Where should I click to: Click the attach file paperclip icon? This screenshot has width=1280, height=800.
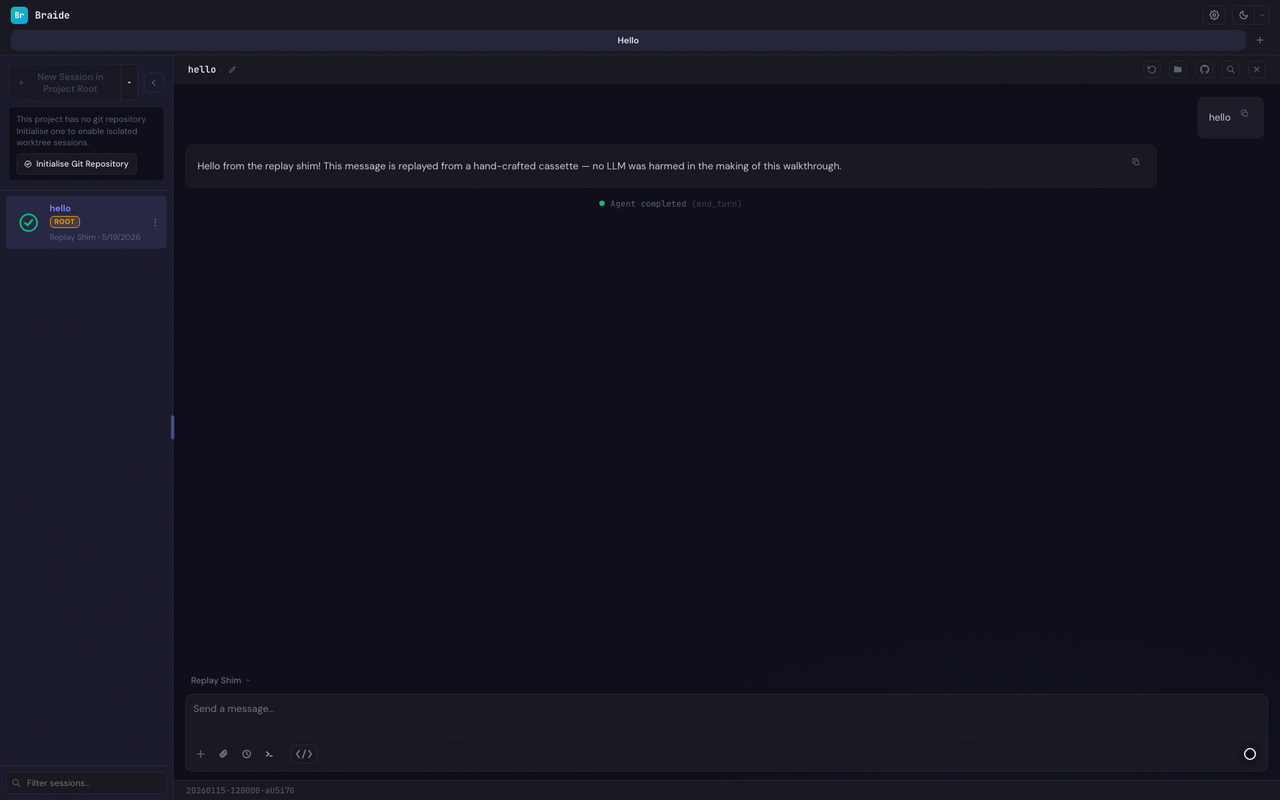(223, 754)
